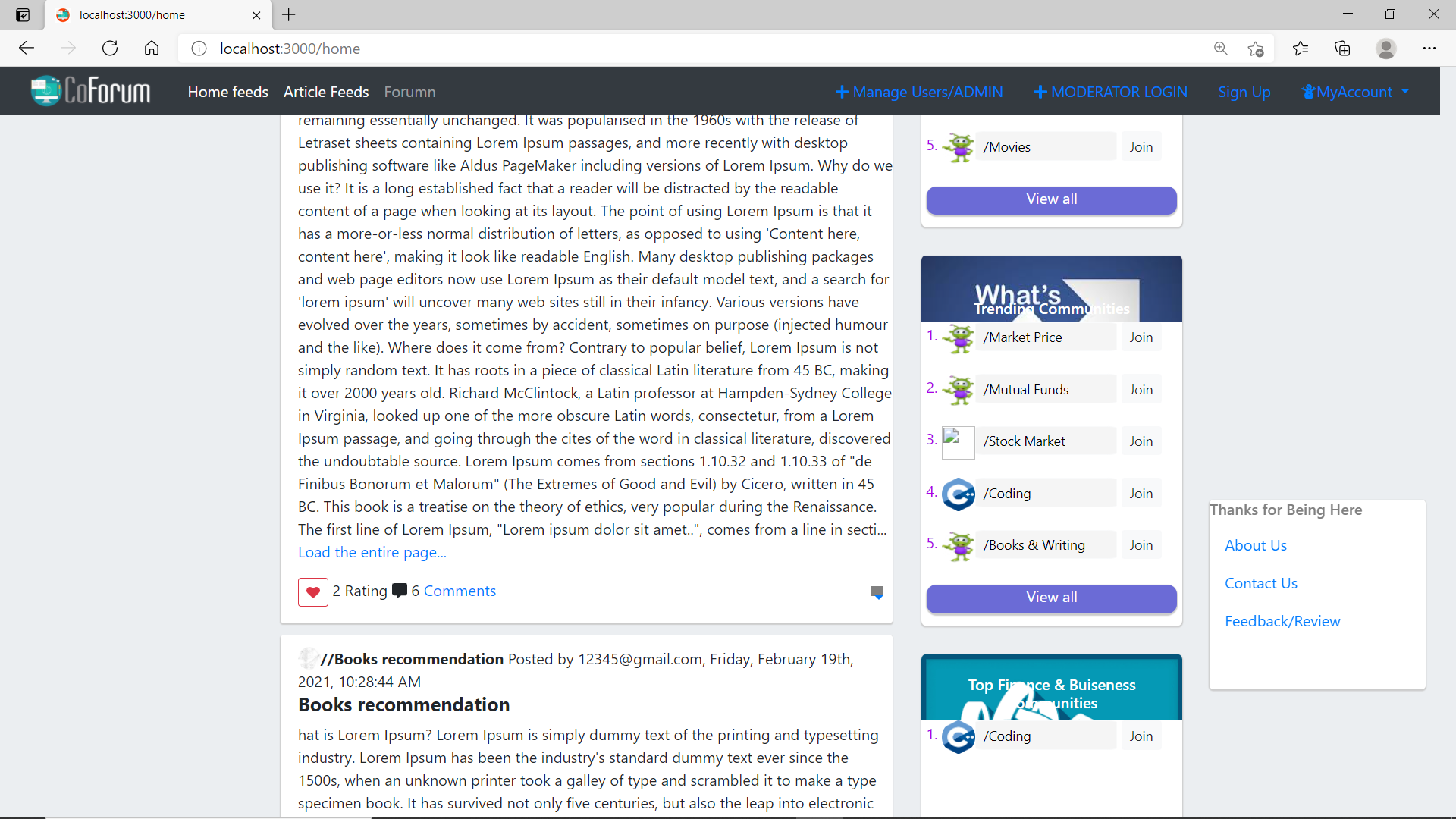Open the Load the entire page link
The image size is (1456, 819).
371,552
